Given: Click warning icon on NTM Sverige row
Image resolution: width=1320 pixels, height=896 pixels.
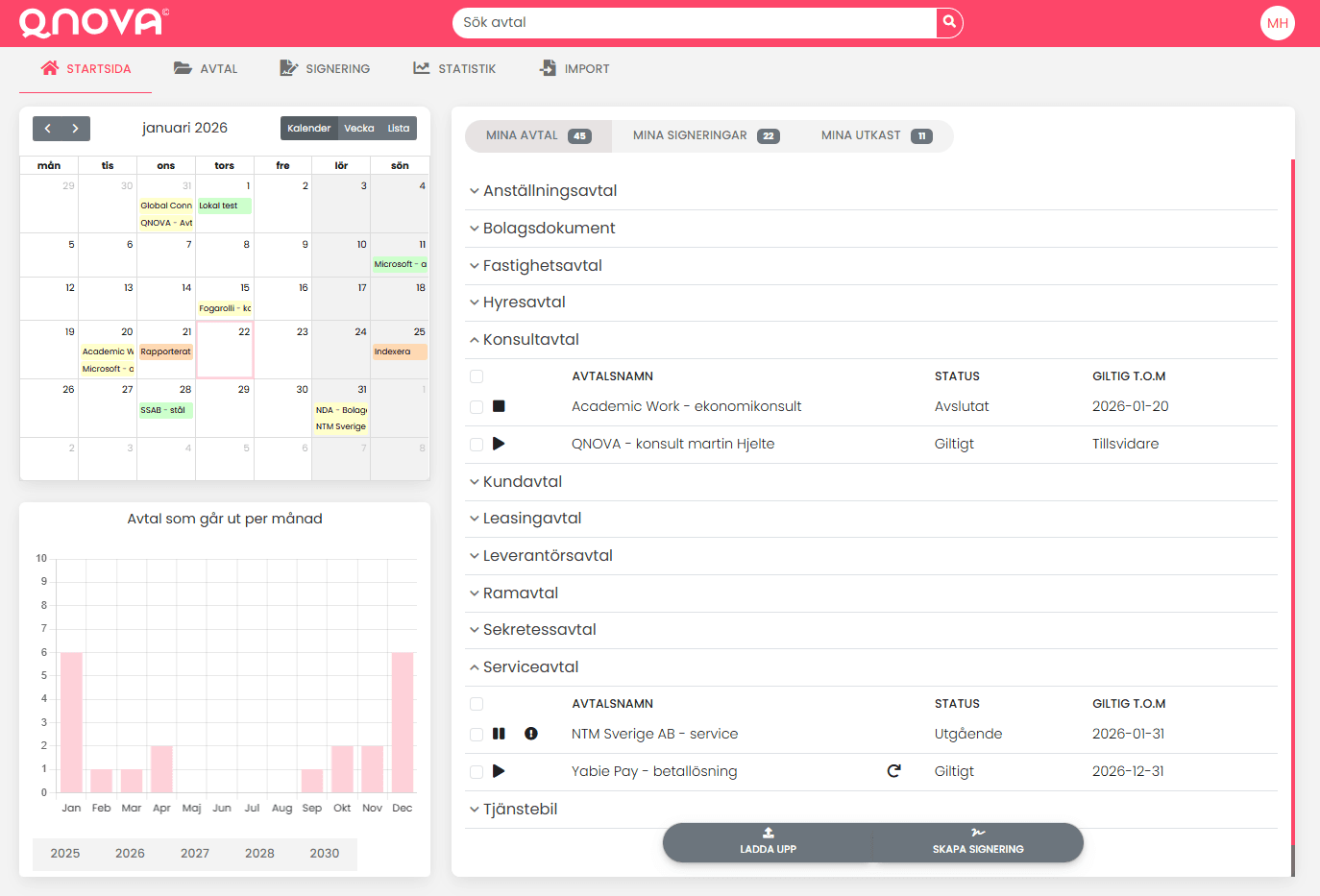Looking at the screenshot, I should click(531, 734).
